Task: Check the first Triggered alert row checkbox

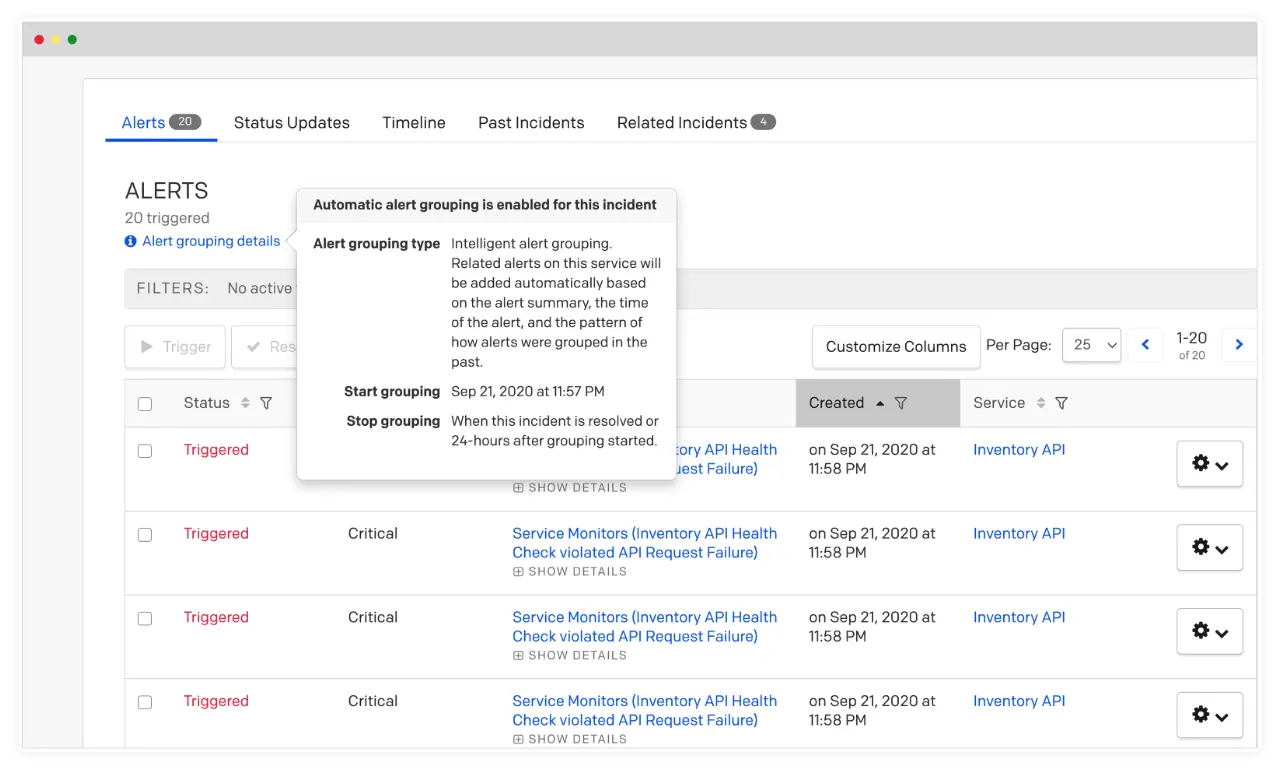Action: point(145,451)
